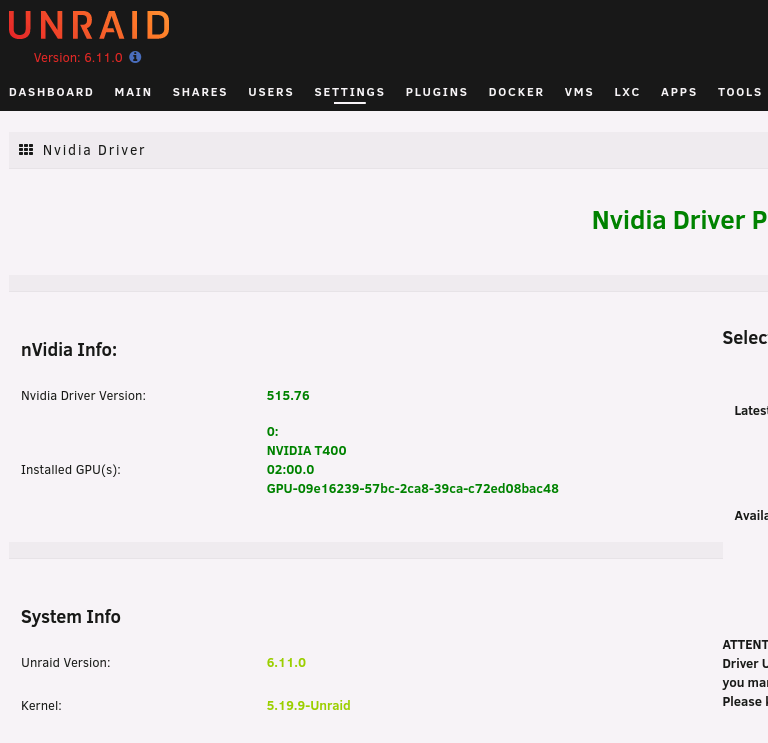Click the driver version value 515.76
The image size is (768, 743).
click(x=288, y=396)
